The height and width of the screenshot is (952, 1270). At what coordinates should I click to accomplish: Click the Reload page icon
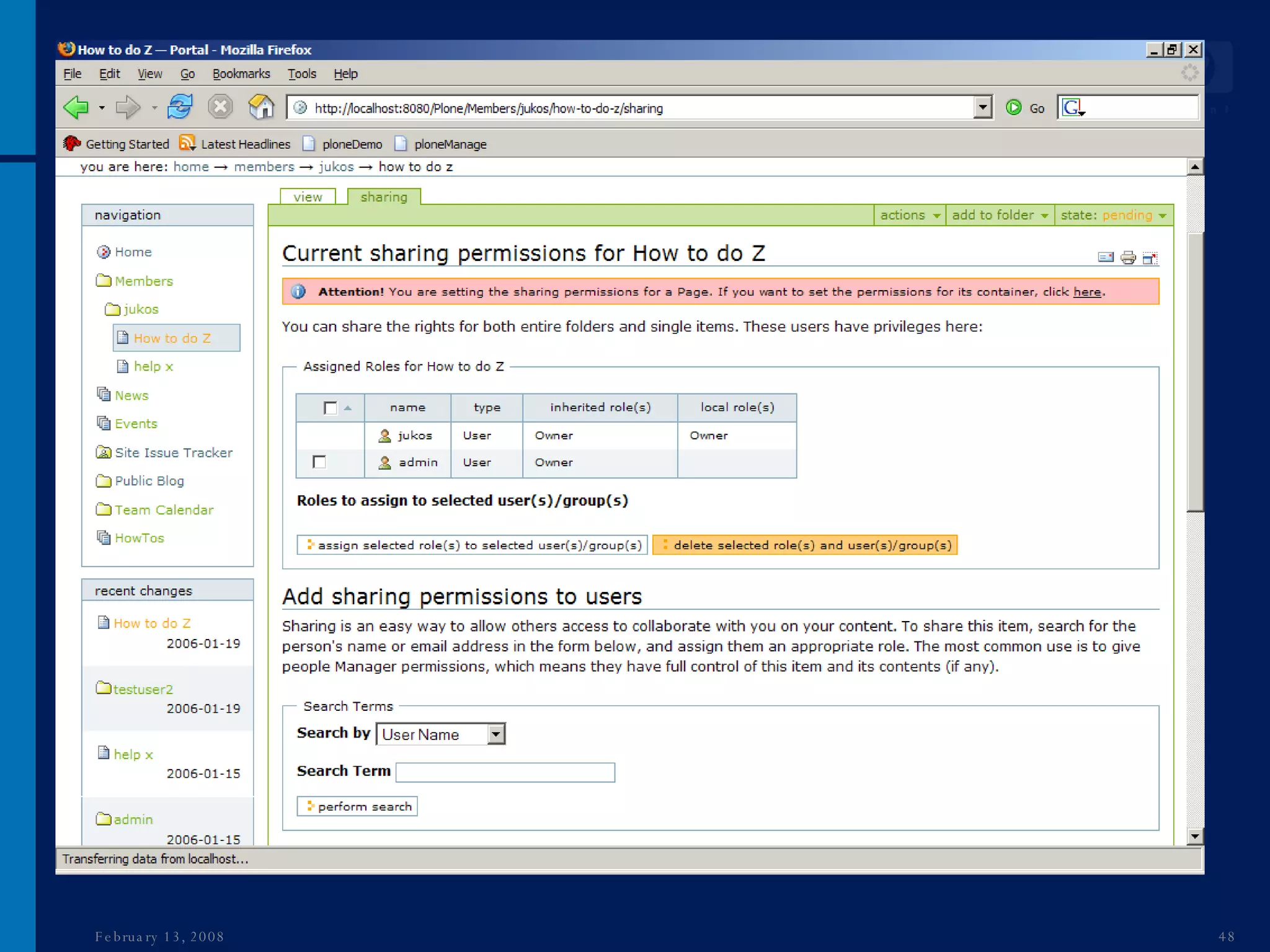(180, 107)
